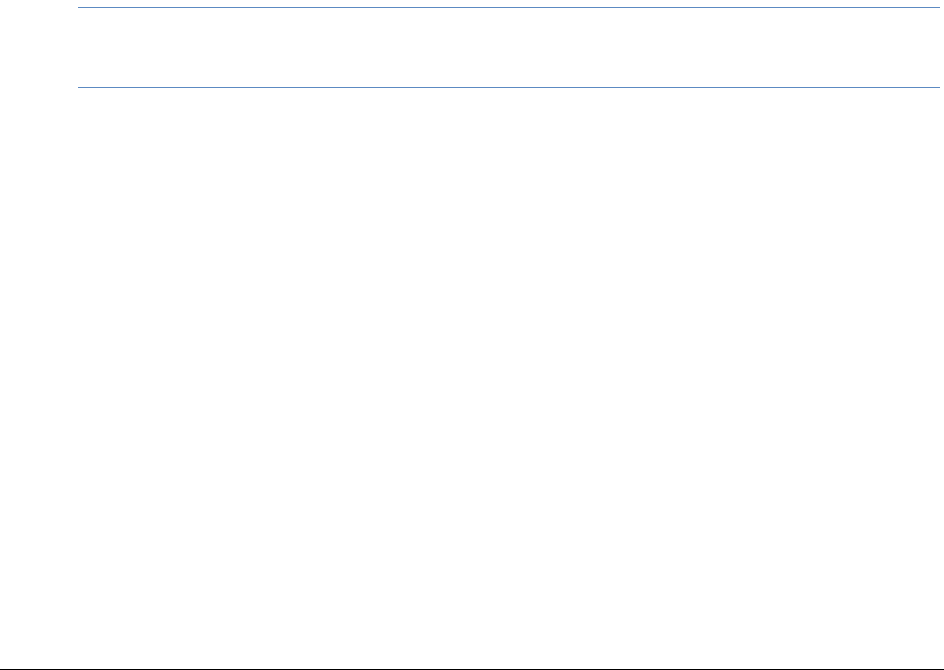Click the upper thin horizontal rule

tap(508, 9)
